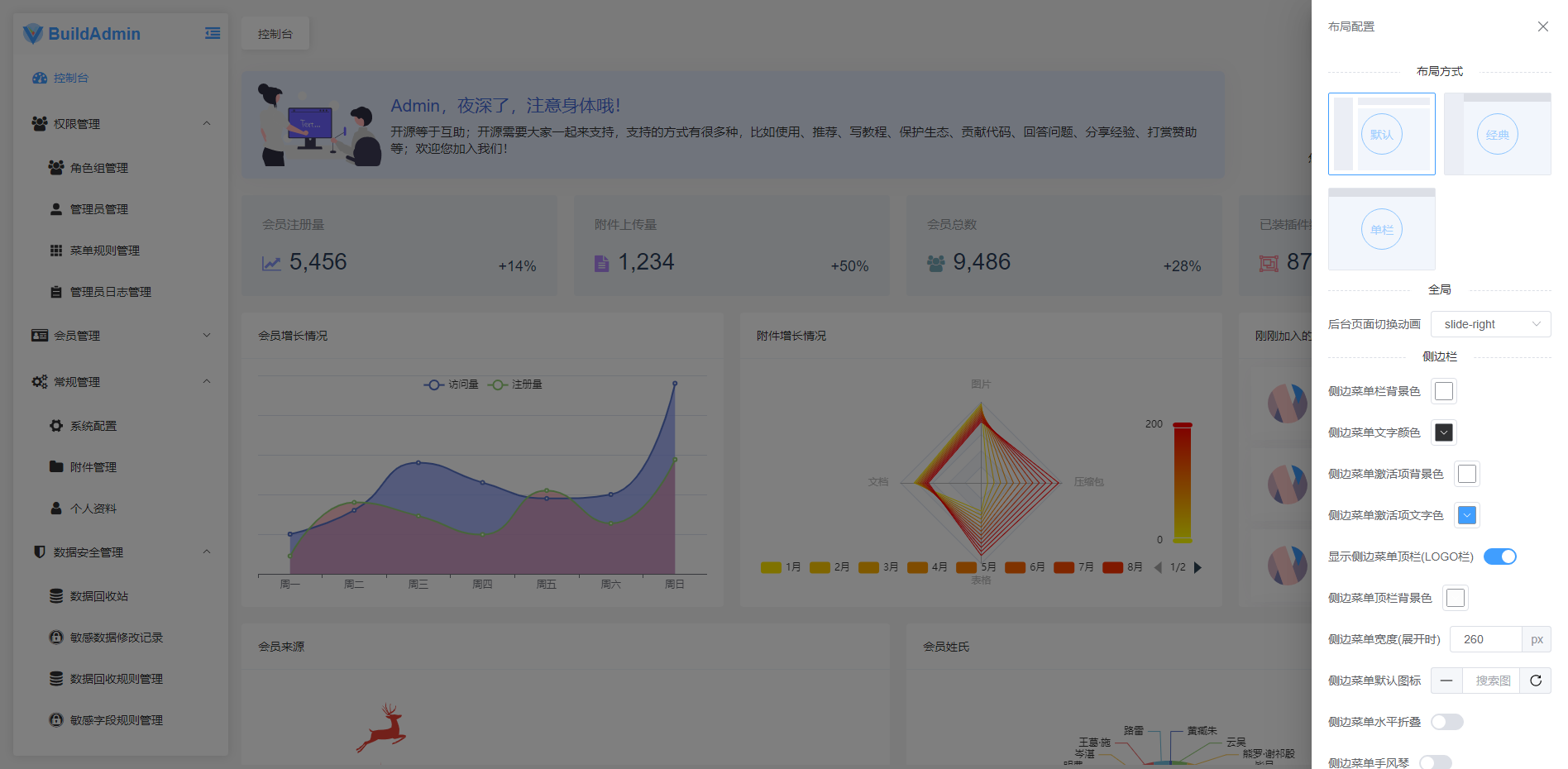Click the 附件管理 folder icon
Image resolution: width=1568 pixels, height=769 pixels.
coord(55,466)
